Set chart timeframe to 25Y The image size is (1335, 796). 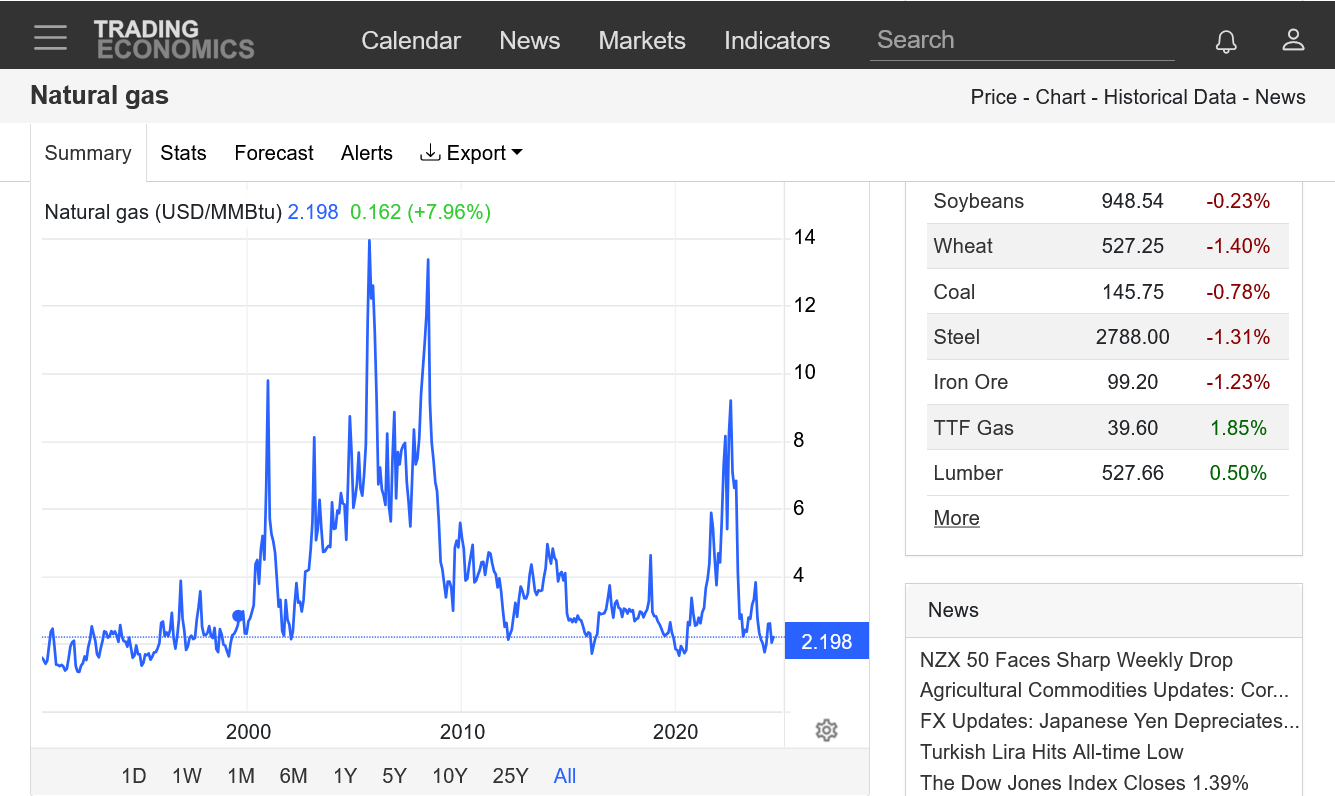510,776
